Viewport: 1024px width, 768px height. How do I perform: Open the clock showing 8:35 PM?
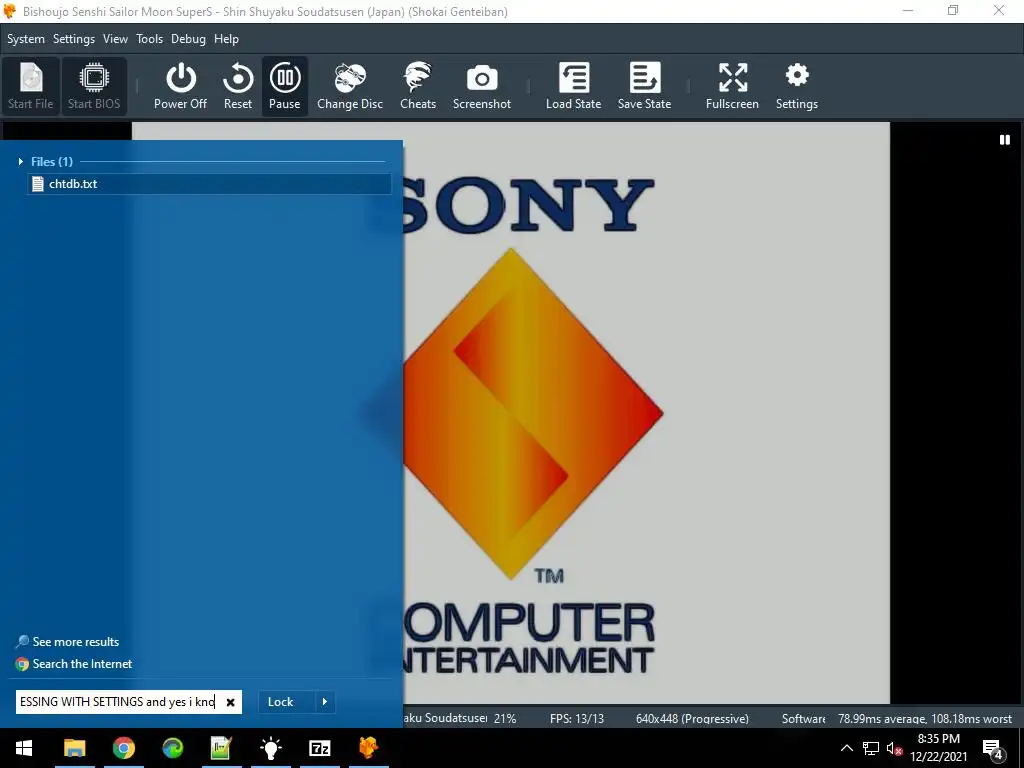(x=938, y=748)
